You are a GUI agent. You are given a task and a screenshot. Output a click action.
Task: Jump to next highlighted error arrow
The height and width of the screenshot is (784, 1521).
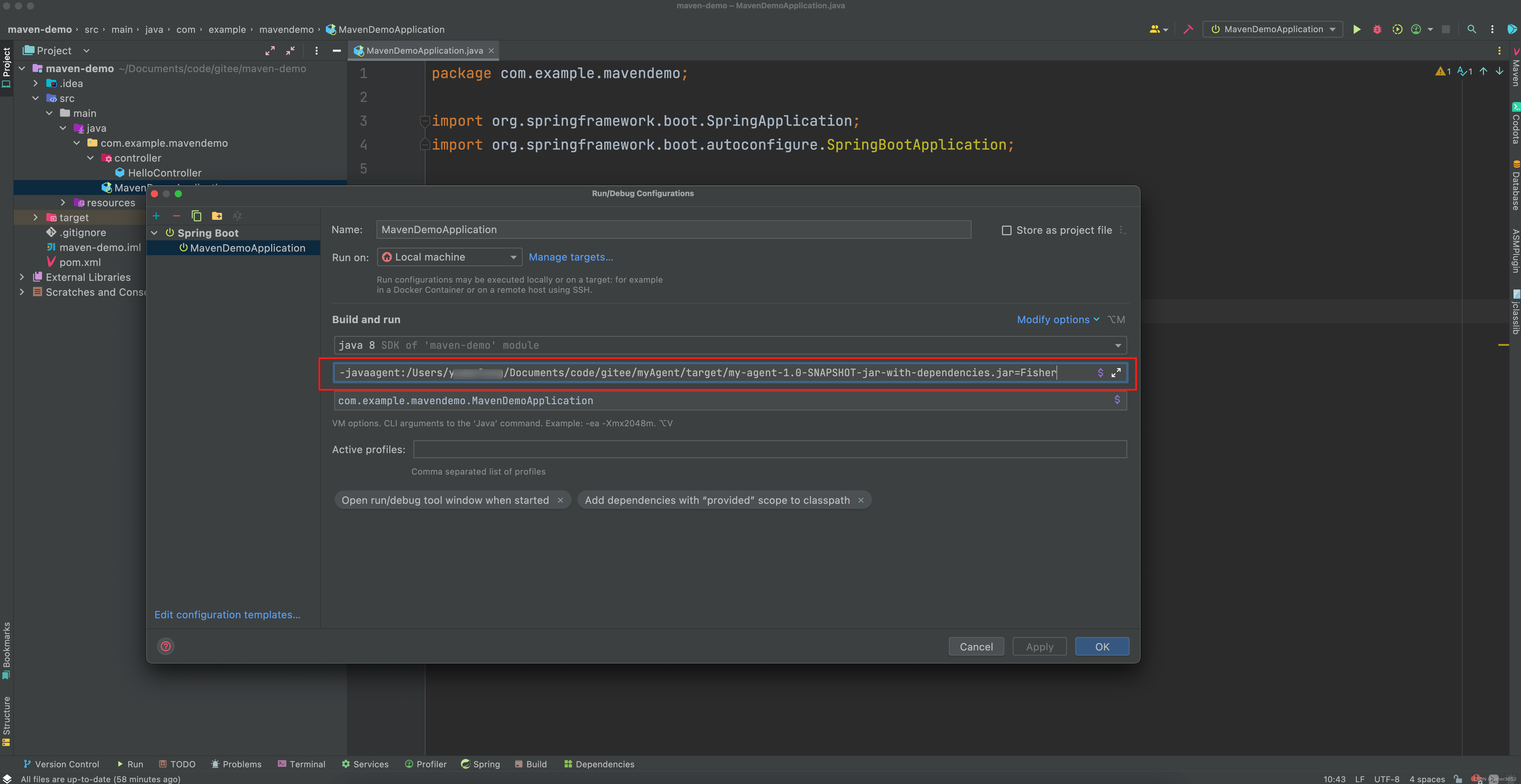[1499, 72]
